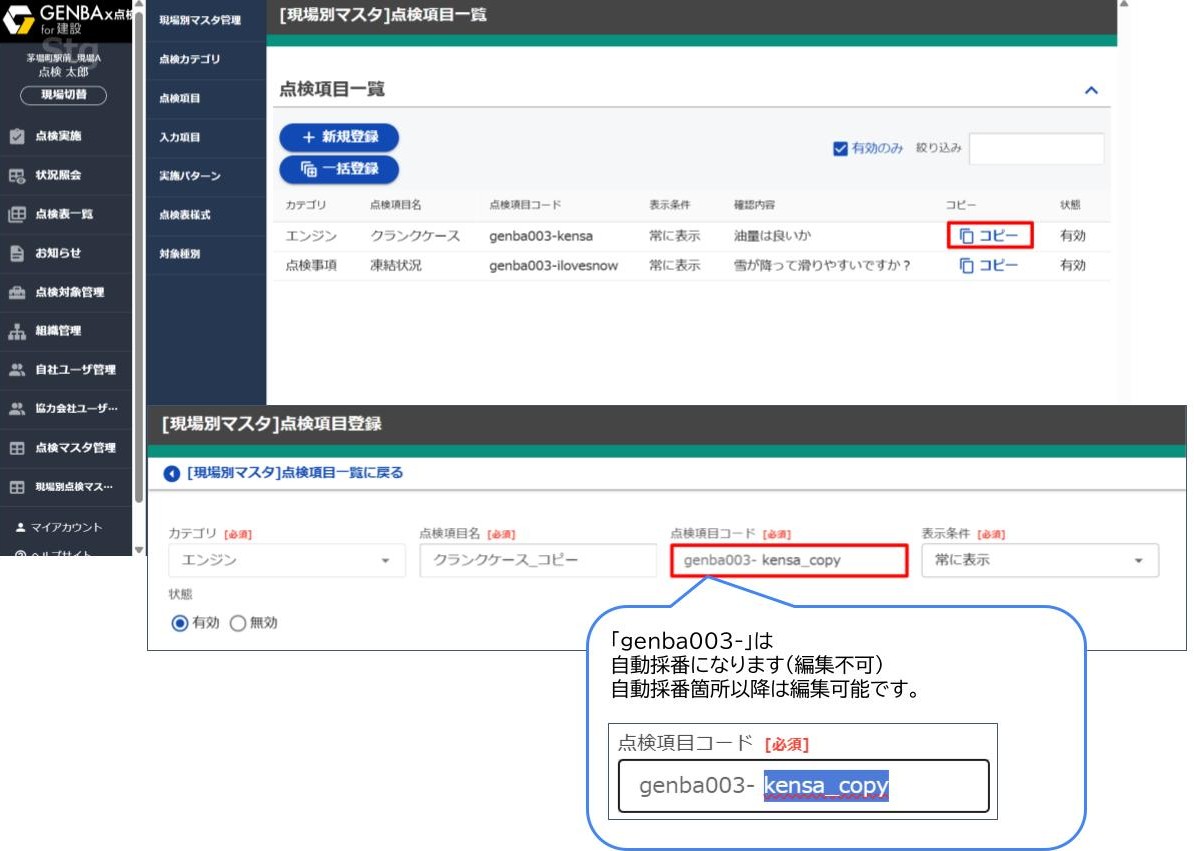Click the 一括登録 button
This screenshot has height=851, width=1194.
click(339, 169)
